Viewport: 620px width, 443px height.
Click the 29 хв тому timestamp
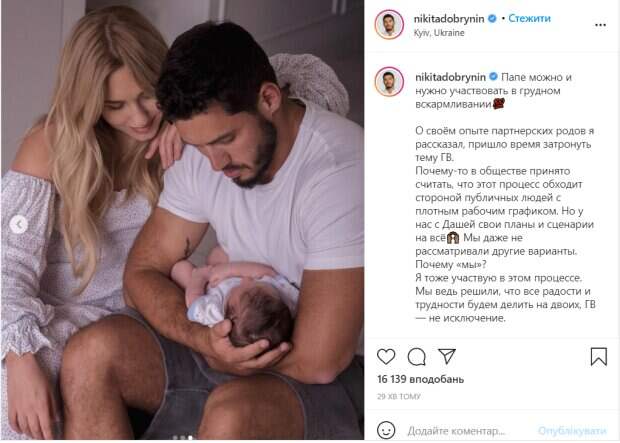pyautogui.click(x=399, y=396)
